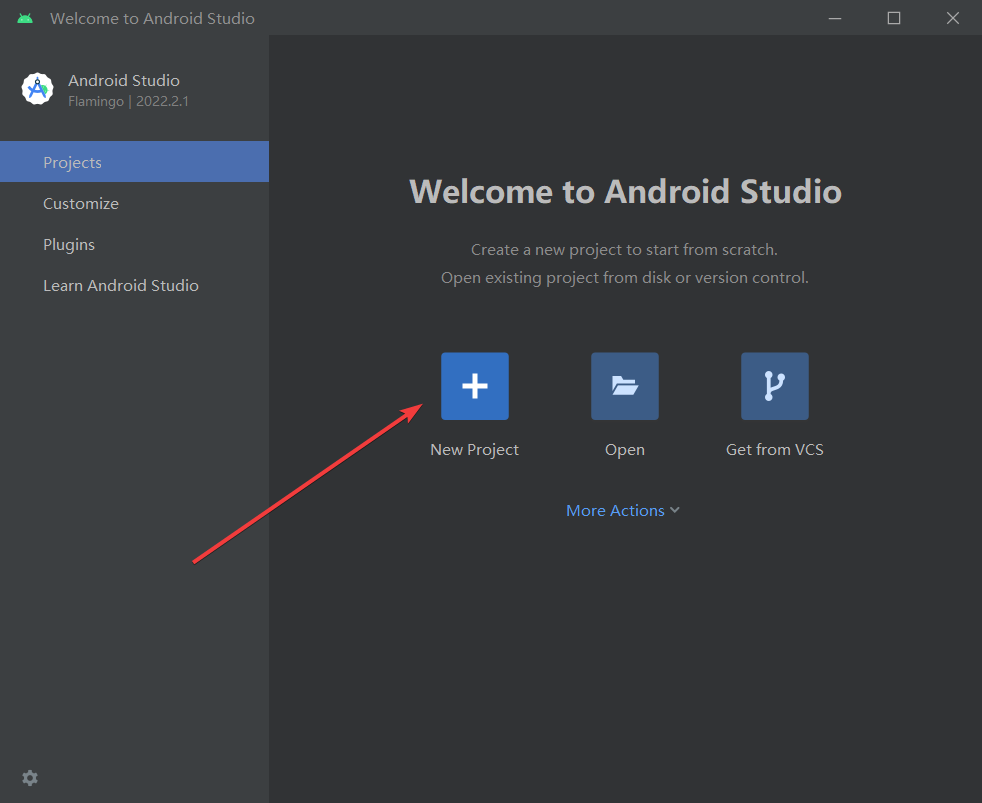The height and width of the screenshot is (803, 982).
Task: Switch to the Customize tab
Action: click(135, 203)
